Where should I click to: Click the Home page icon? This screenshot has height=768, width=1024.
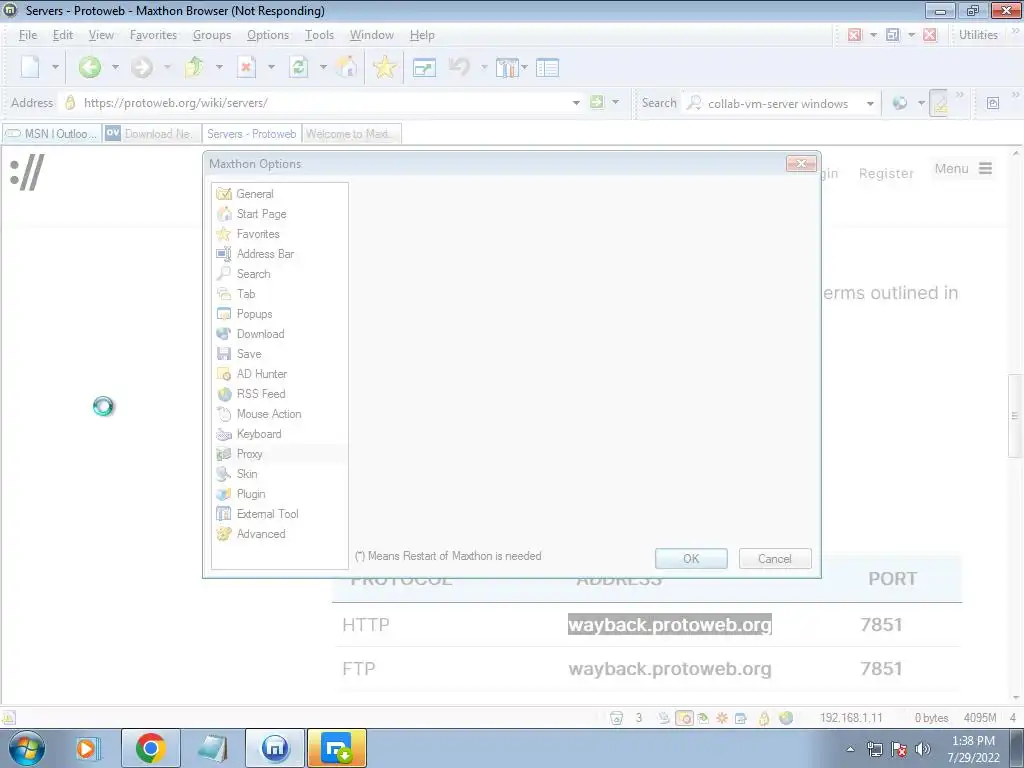pos(347,67)
